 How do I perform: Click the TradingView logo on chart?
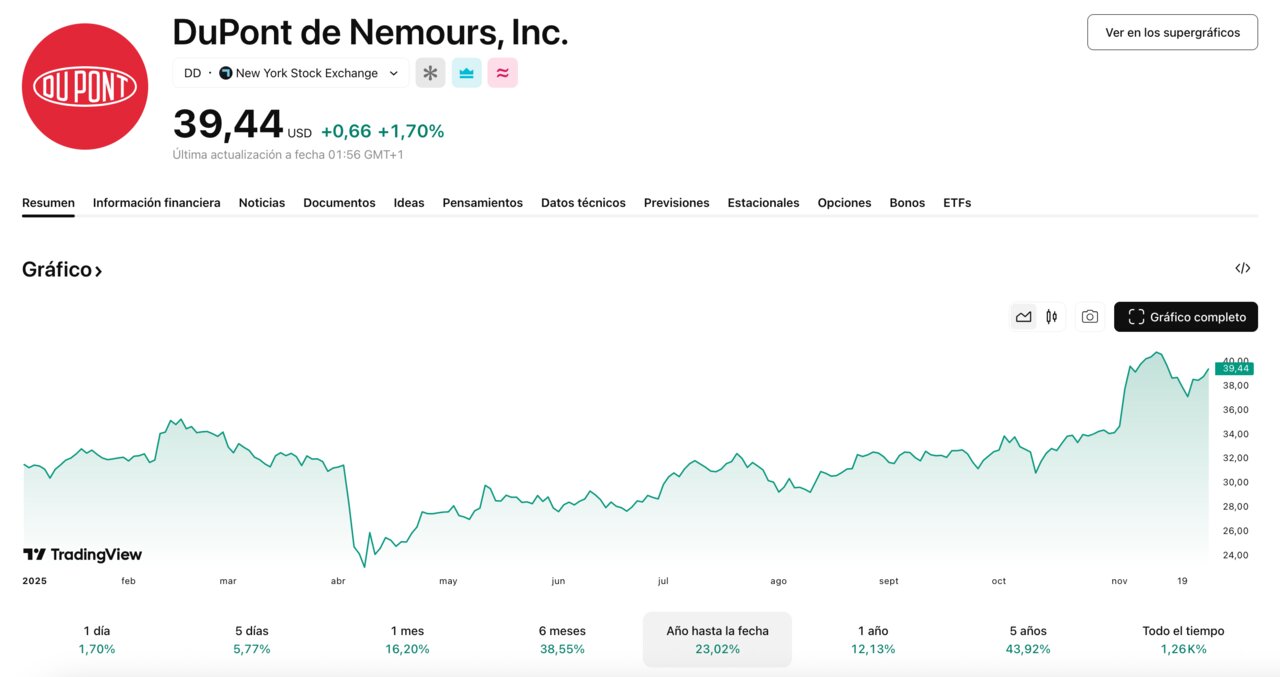coord(82,555)
